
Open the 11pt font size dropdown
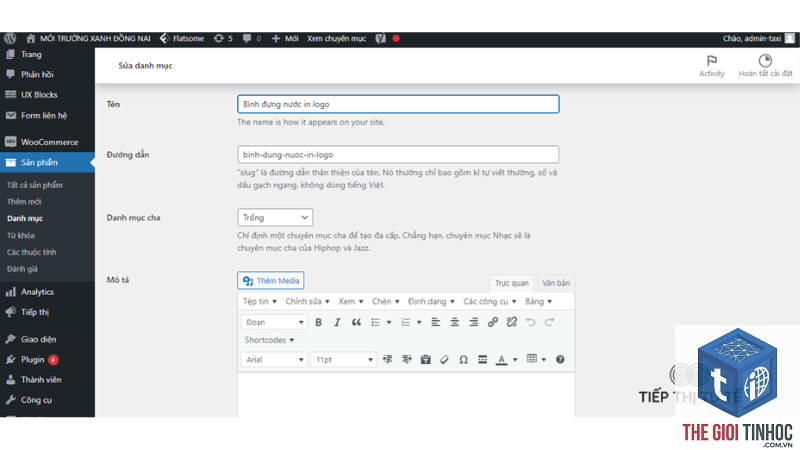(343, 360)
